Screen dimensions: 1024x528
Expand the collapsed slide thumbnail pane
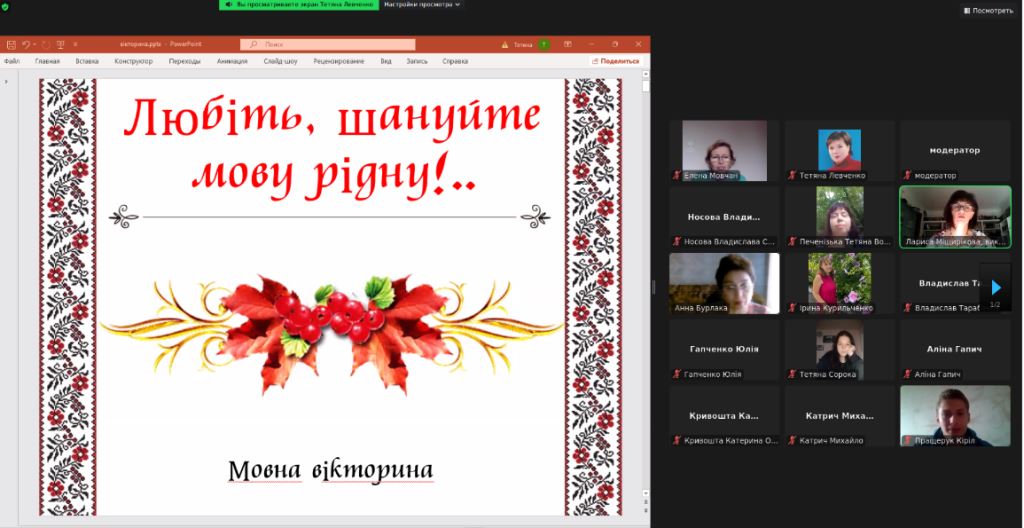[x=7, y=82]
